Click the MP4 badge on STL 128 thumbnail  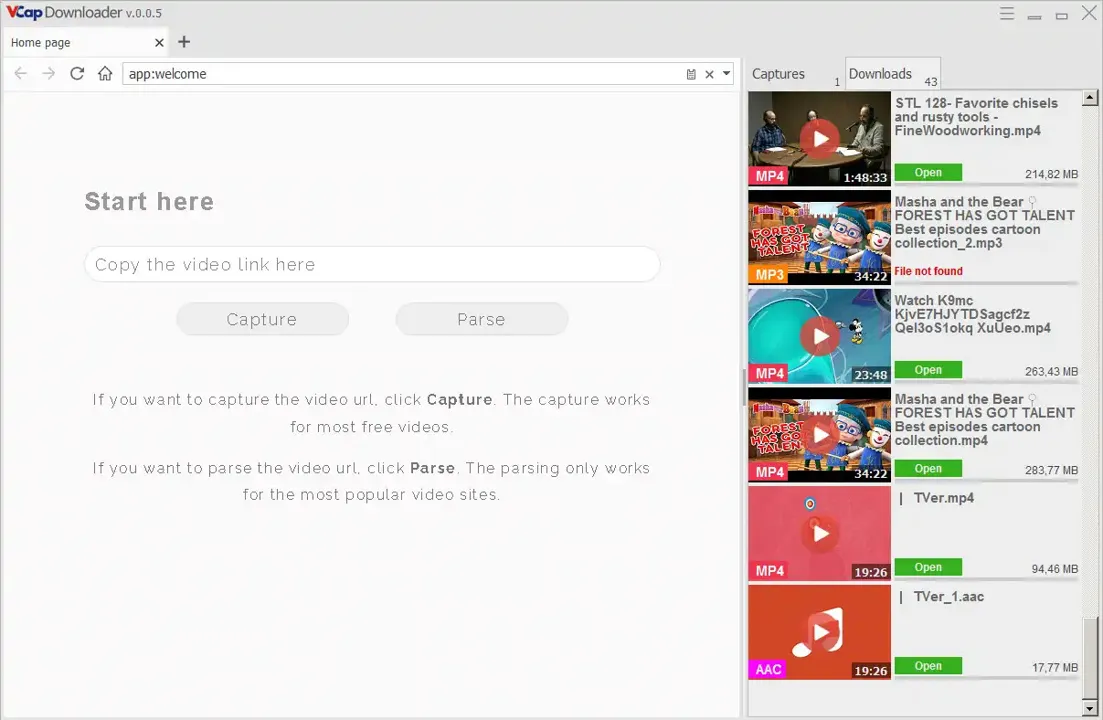770,176
